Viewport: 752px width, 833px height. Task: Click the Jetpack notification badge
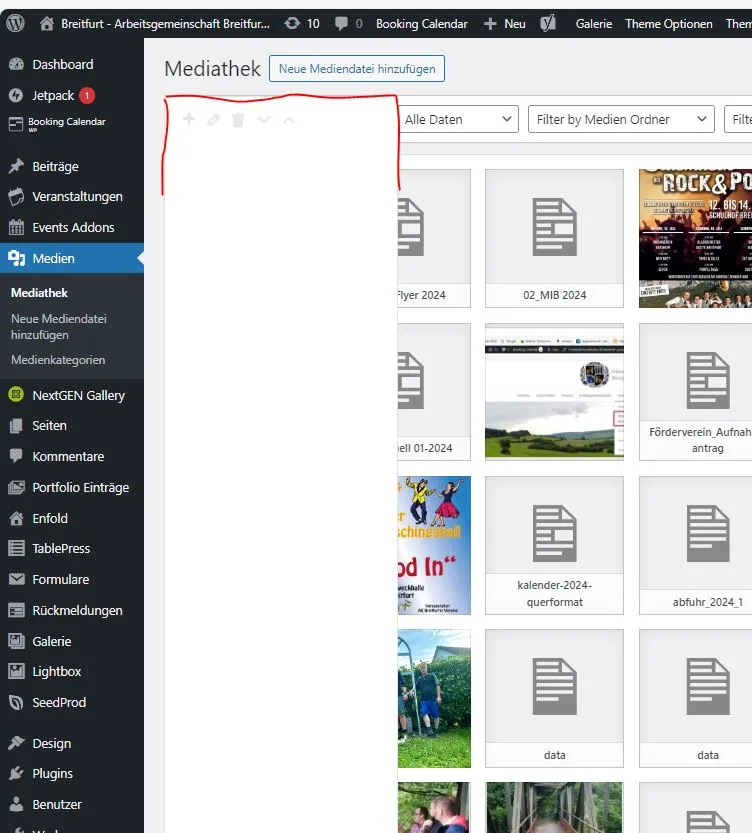pyautogui.click(x=87, y=95)
